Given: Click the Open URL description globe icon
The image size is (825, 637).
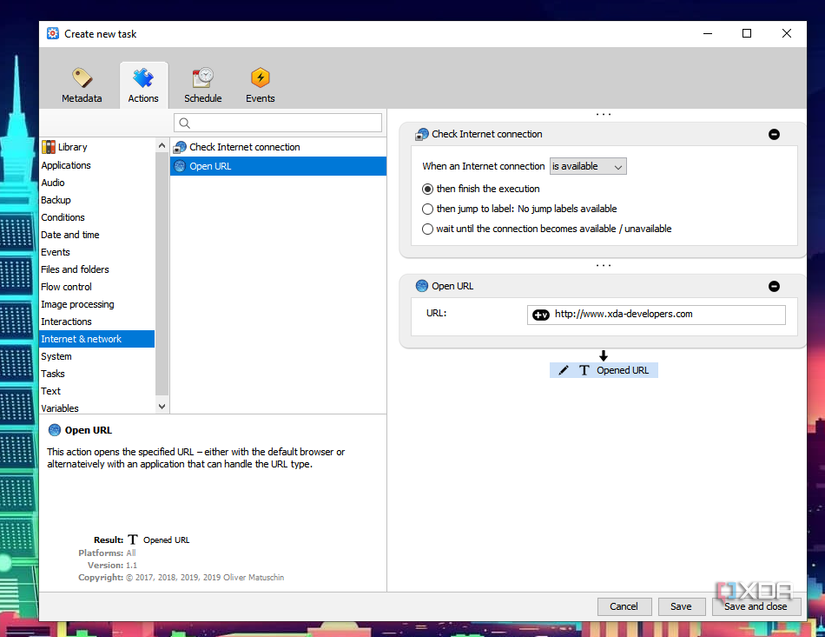Looking at the screenshot, I should click(x=54, y=430).
